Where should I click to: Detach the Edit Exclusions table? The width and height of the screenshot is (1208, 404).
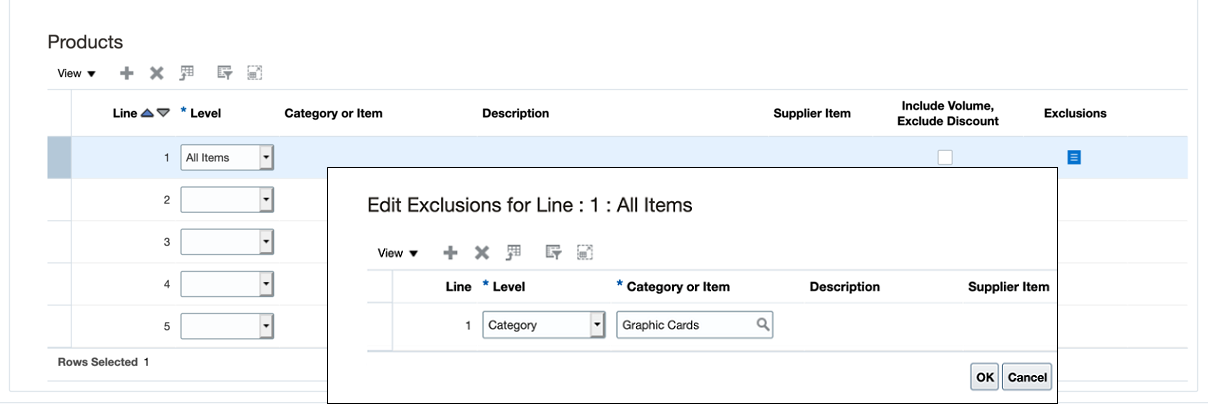(585, 253)
